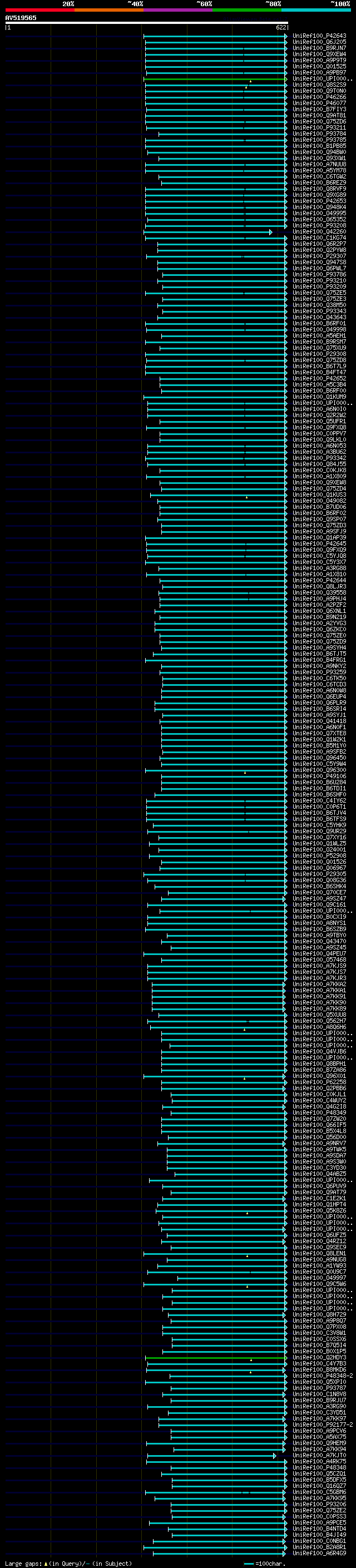Click the UniRef100_Q9AT81 label
Viewport: 356px width, 1568px height.
click(x=319, y=116)
